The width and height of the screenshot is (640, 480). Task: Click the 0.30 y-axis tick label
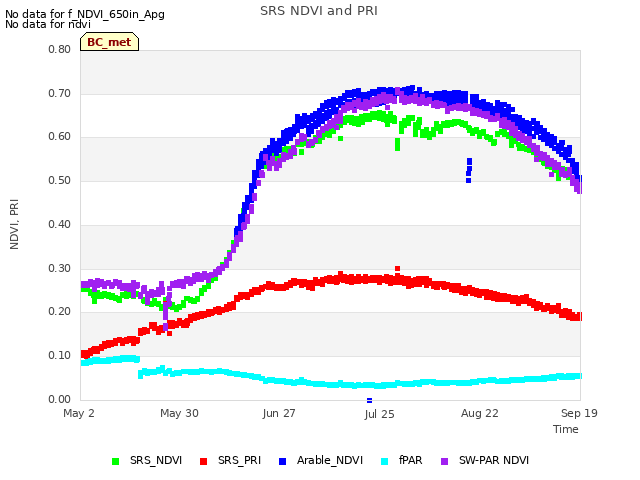coord(60,269)
